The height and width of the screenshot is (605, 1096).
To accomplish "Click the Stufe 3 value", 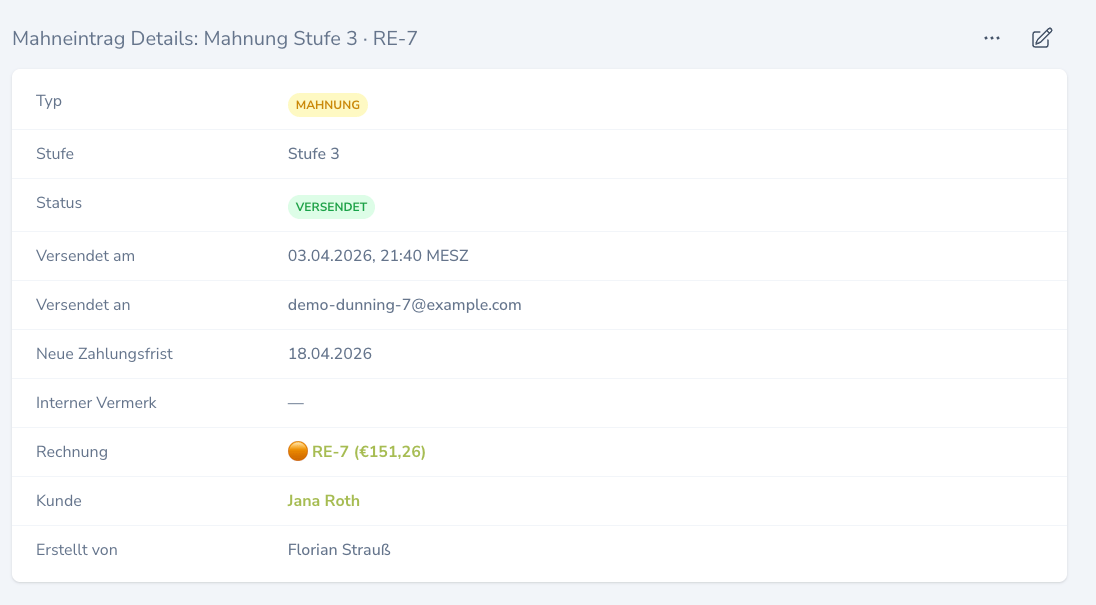I will tap(314, 154).
